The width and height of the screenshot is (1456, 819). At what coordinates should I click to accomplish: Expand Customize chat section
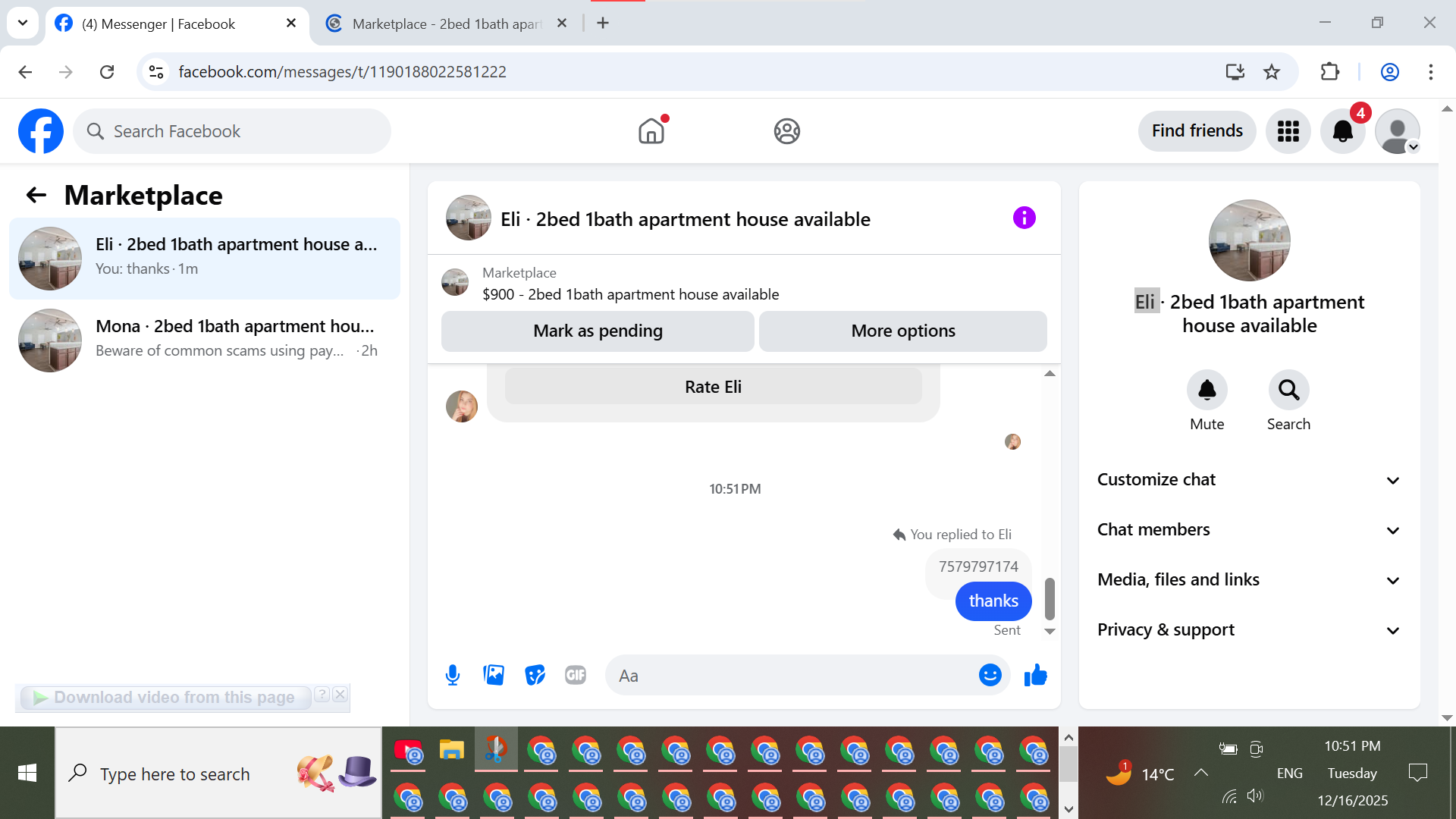1249,480
